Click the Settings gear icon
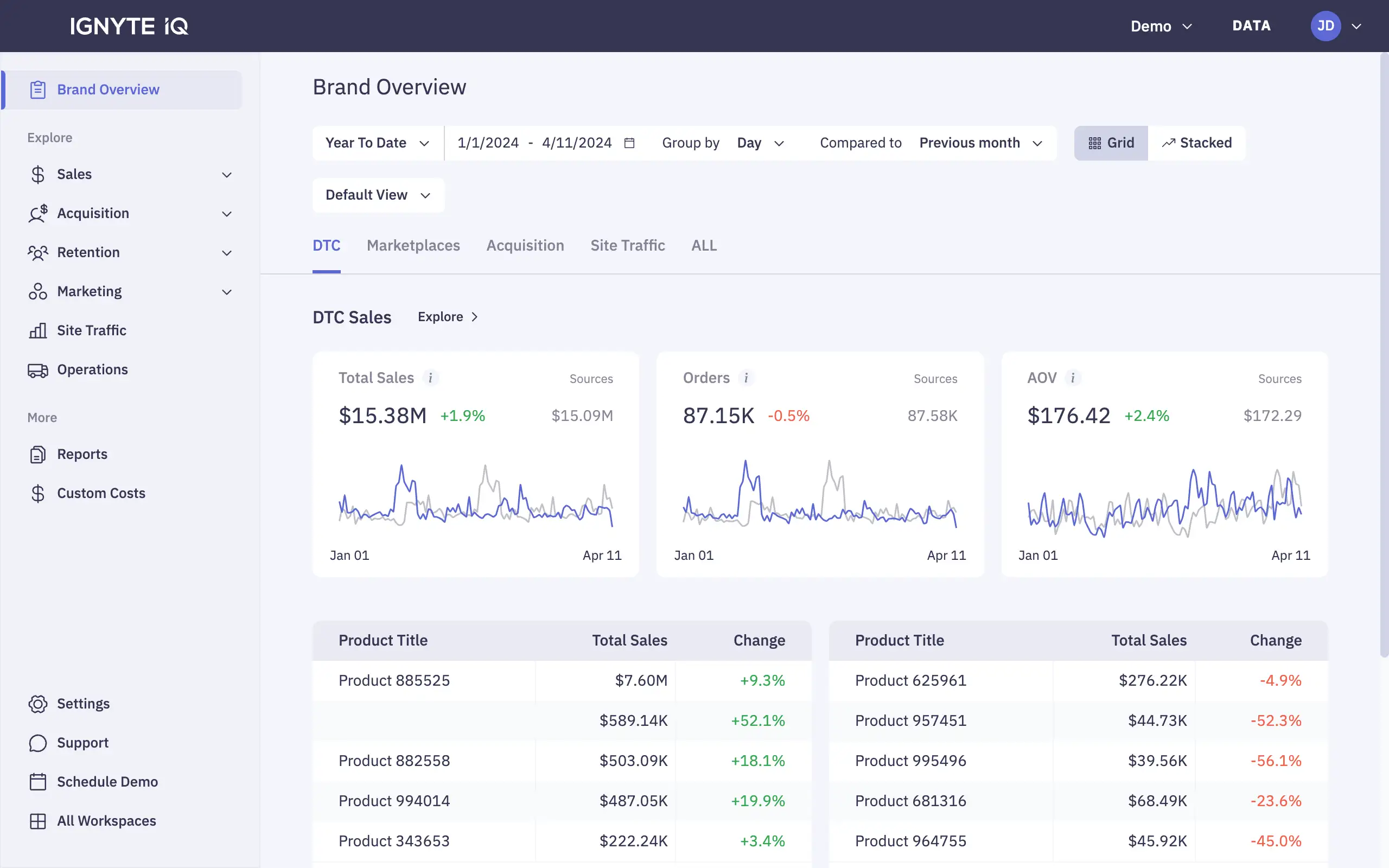The width and height of the screenshot is (1389, 868). pos(38,704)
